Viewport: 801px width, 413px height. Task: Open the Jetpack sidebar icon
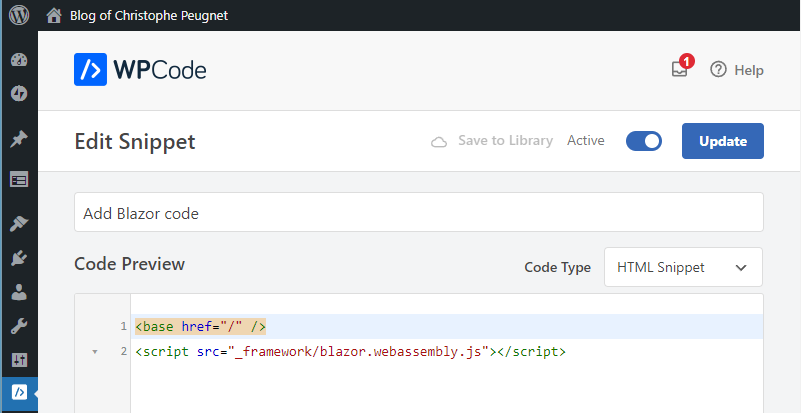tap(19, 94)
